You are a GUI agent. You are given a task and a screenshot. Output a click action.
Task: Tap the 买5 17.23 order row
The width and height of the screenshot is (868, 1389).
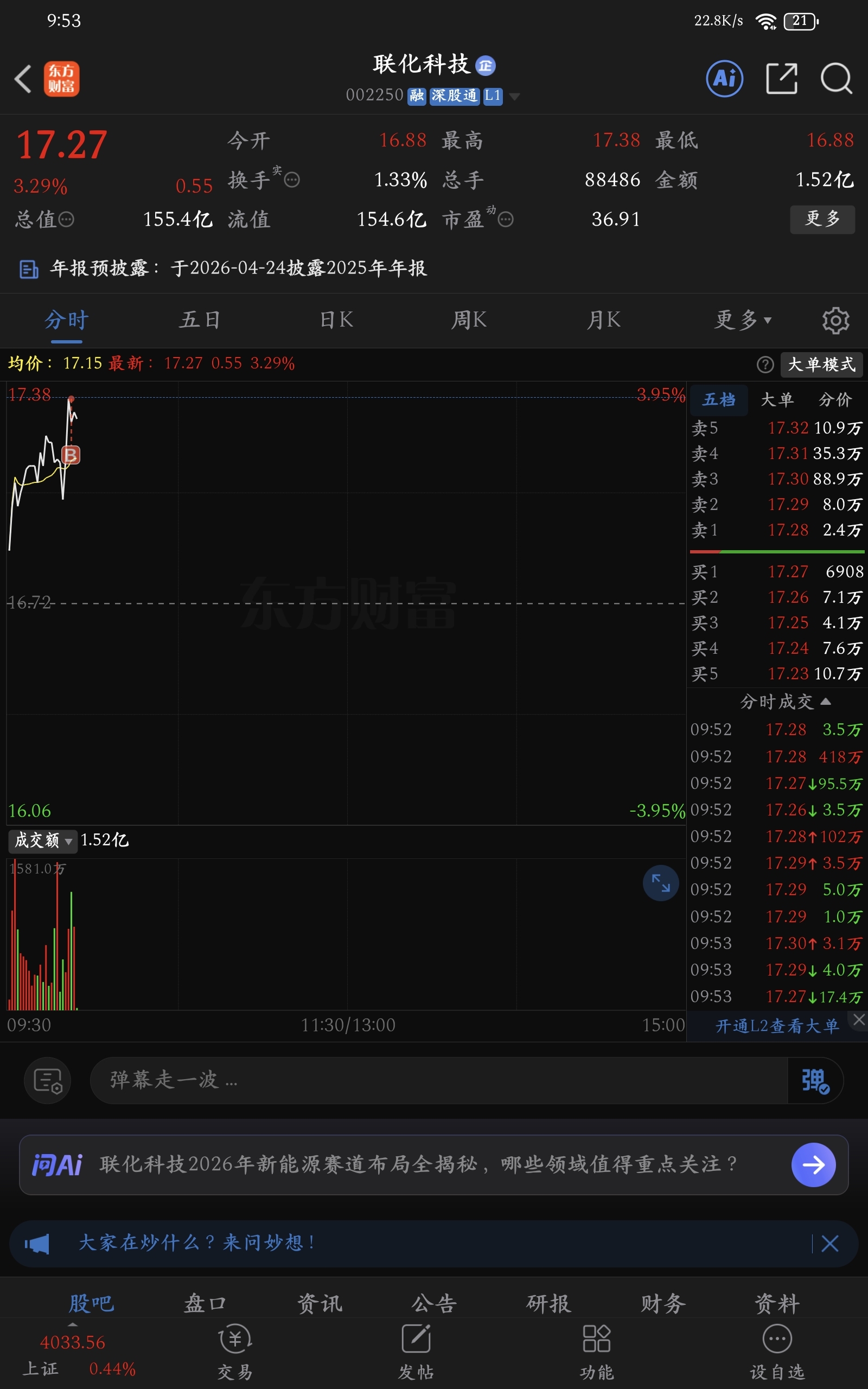point(777,674)
